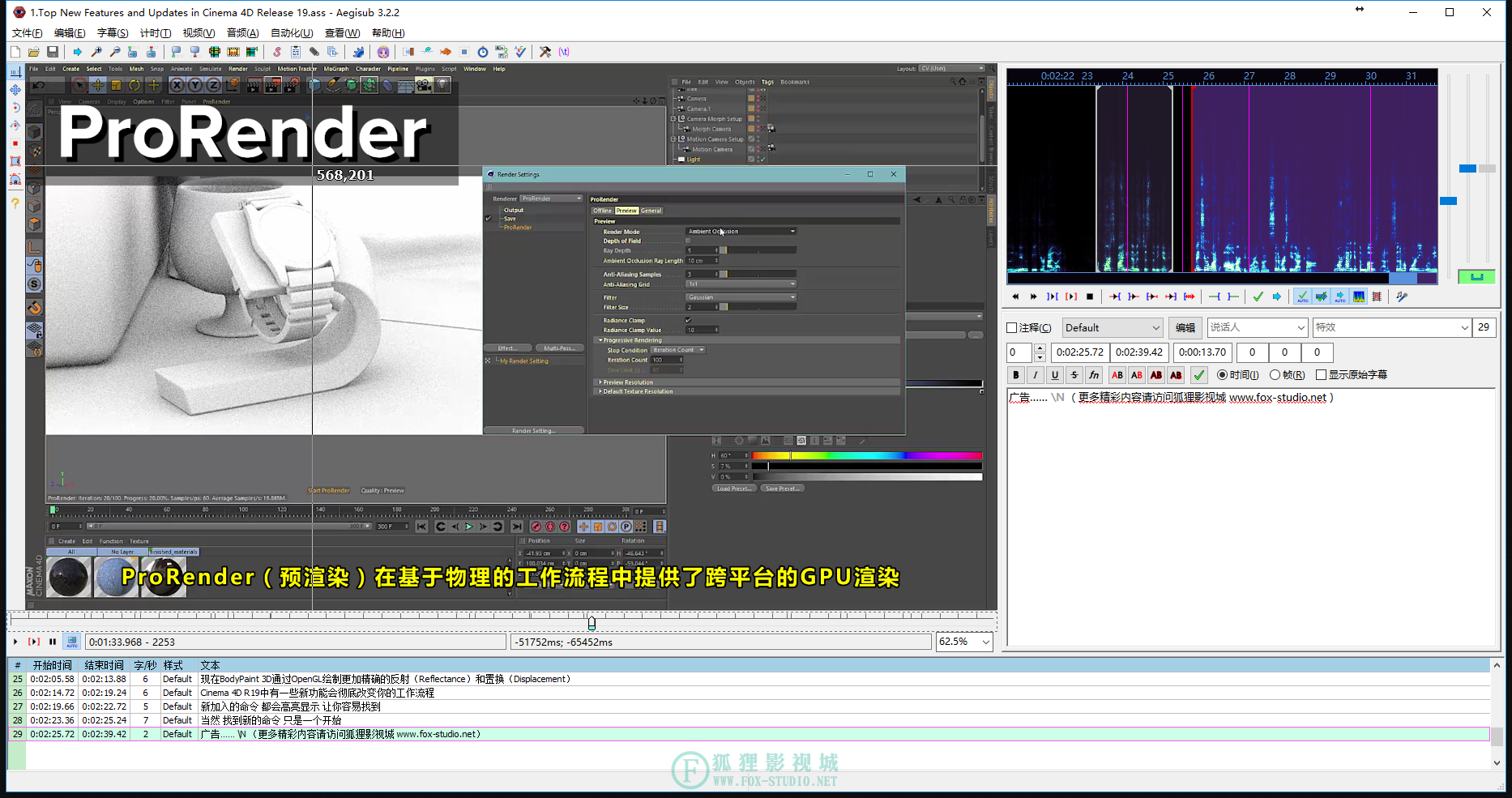
Task: Commit audio timing with green checkmark
Action: 1258,297
